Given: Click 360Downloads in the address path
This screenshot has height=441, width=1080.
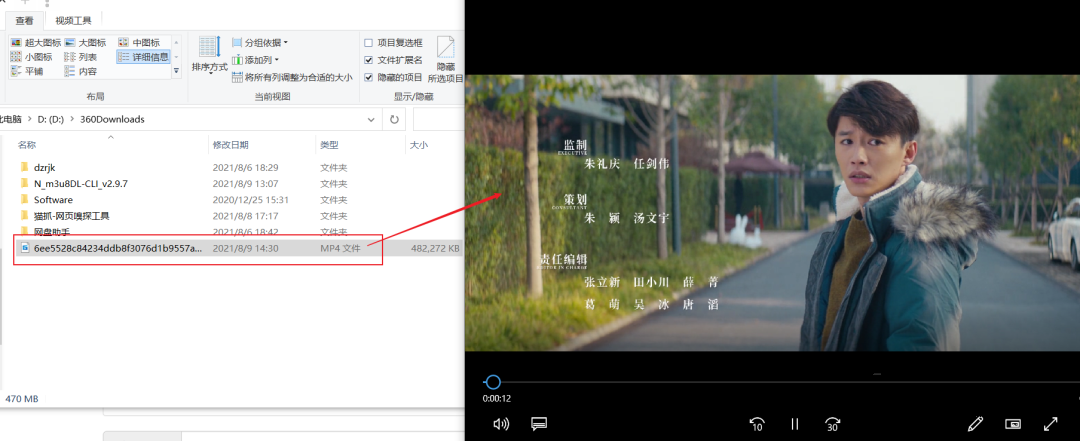Looking at the screenshot, I should pyautogui.click(x=112, y=119).
